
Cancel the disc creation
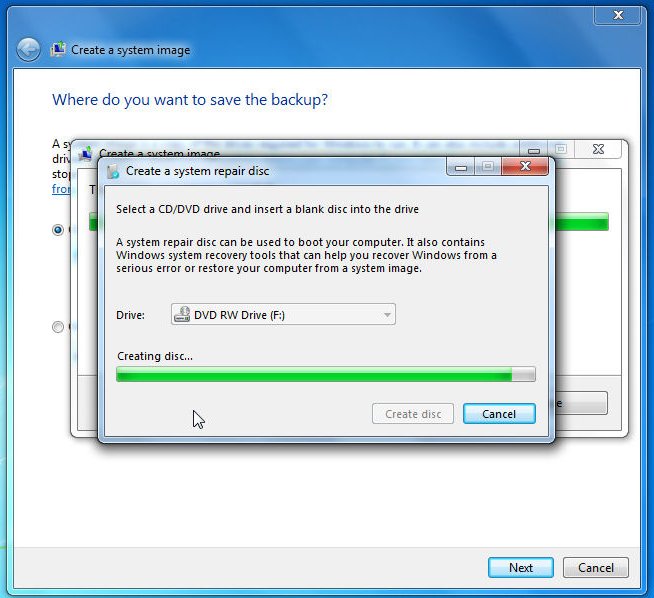pyautogui.click(x=499, y=414)
